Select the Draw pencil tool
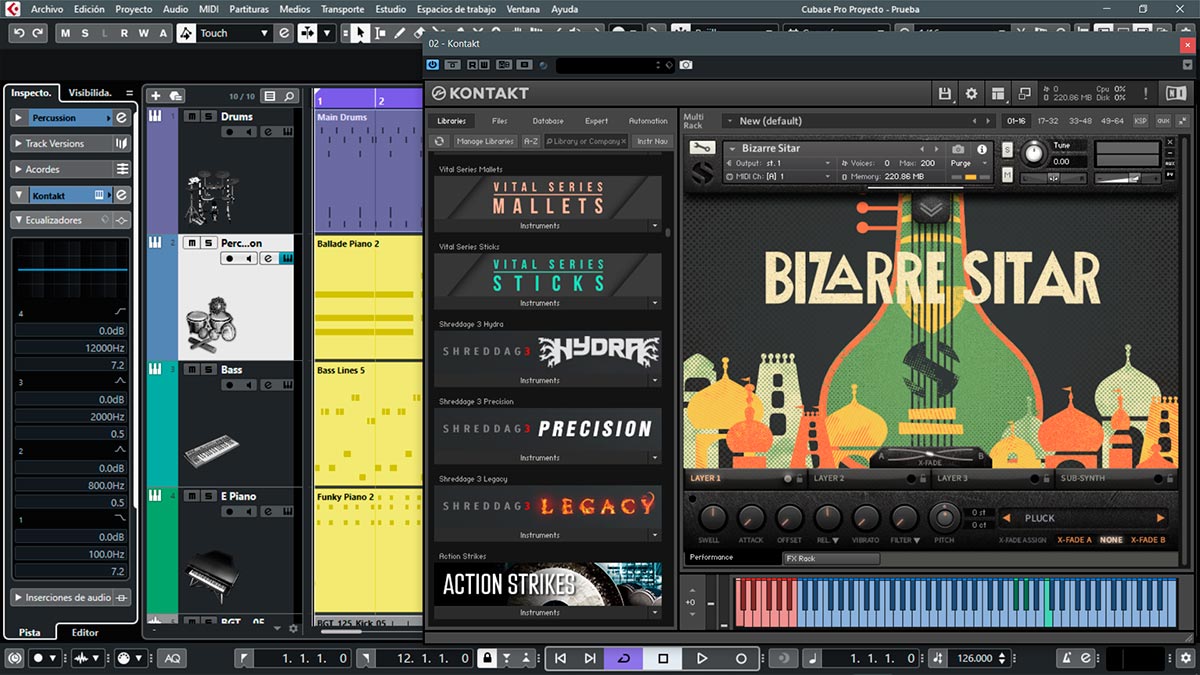 [x=399, y=33]
